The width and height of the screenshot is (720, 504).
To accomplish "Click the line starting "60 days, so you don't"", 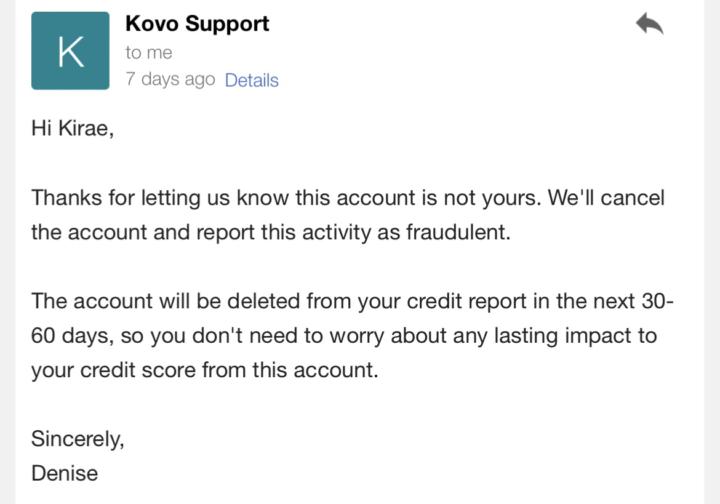I will point(344,336).
